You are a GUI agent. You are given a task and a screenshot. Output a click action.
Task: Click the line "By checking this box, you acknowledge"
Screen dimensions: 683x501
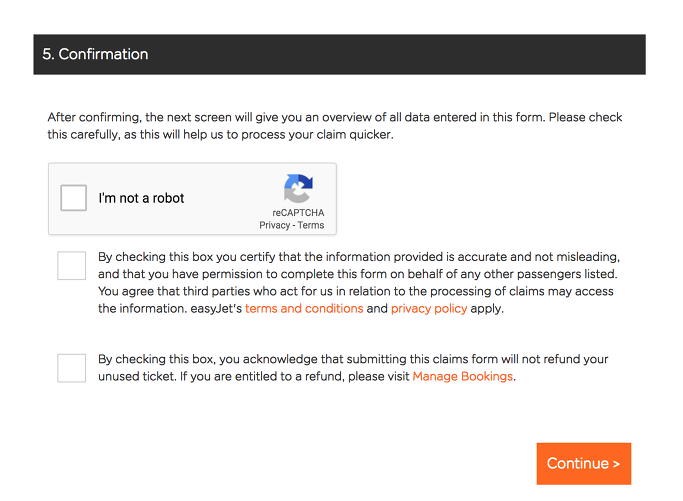(x=353, y=359)
